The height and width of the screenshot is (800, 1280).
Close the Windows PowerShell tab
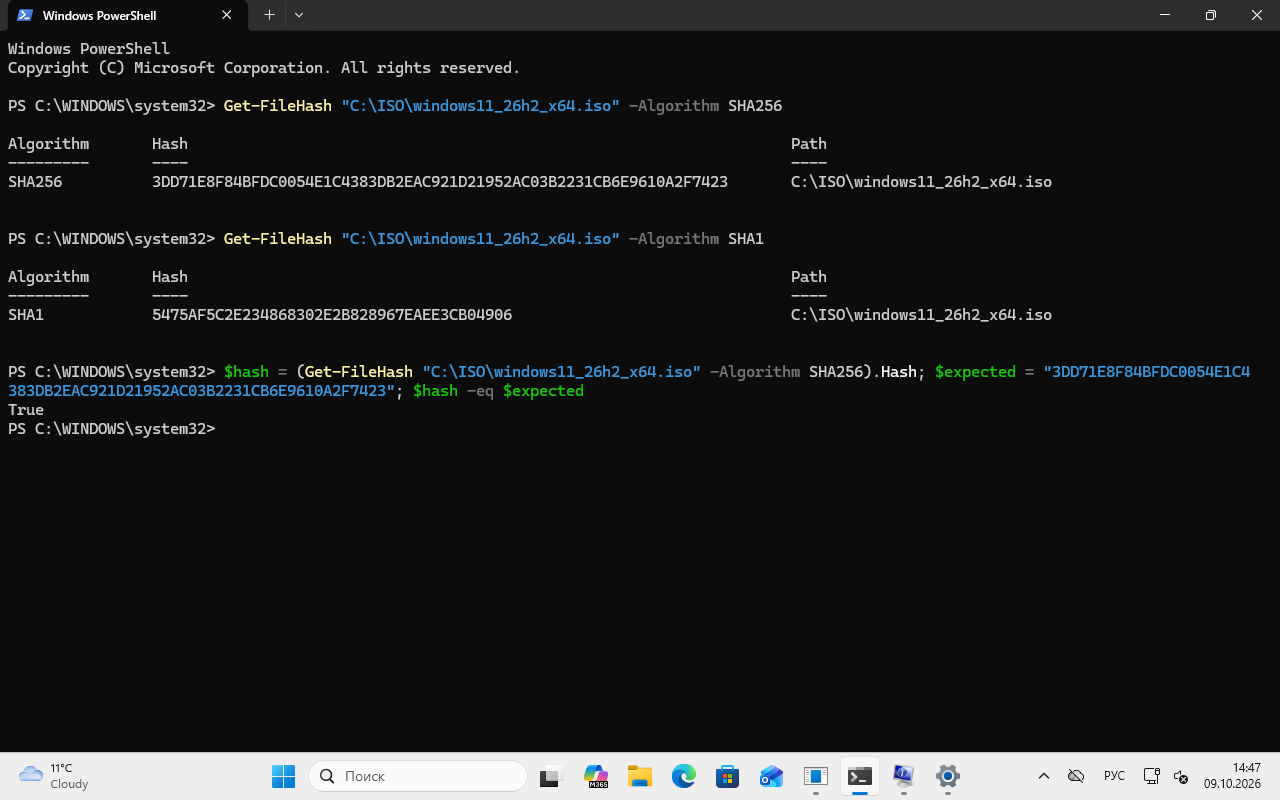click(x=227, y=15)
